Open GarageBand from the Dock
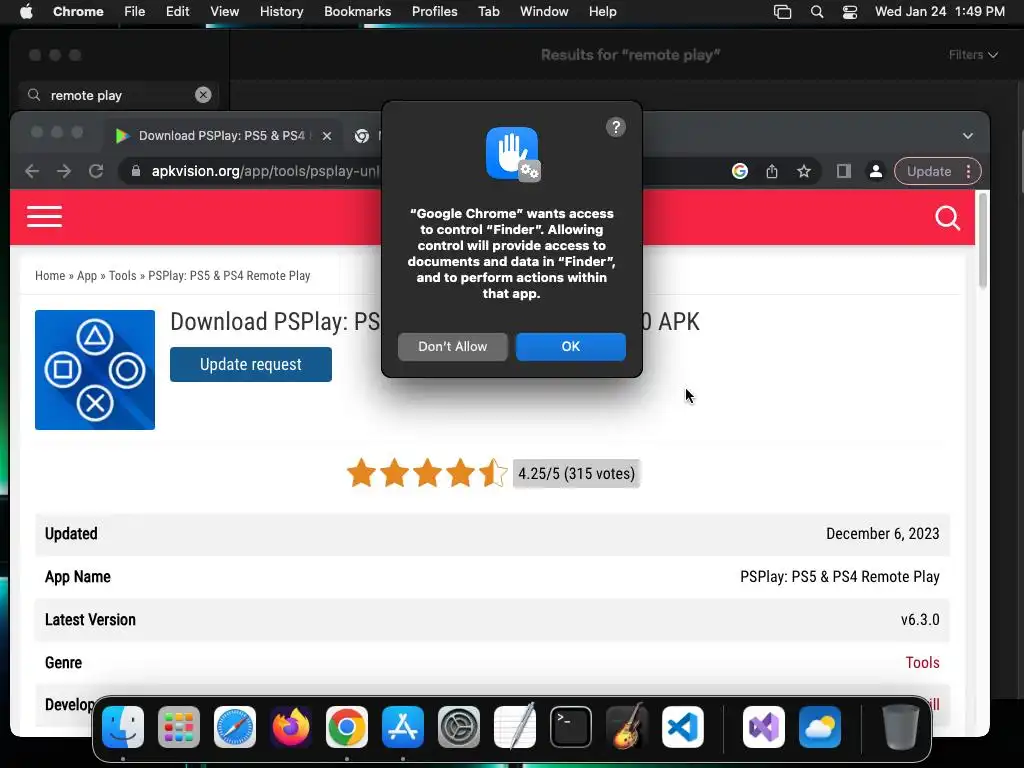The image size is (1024, 768). click(627, 727)
